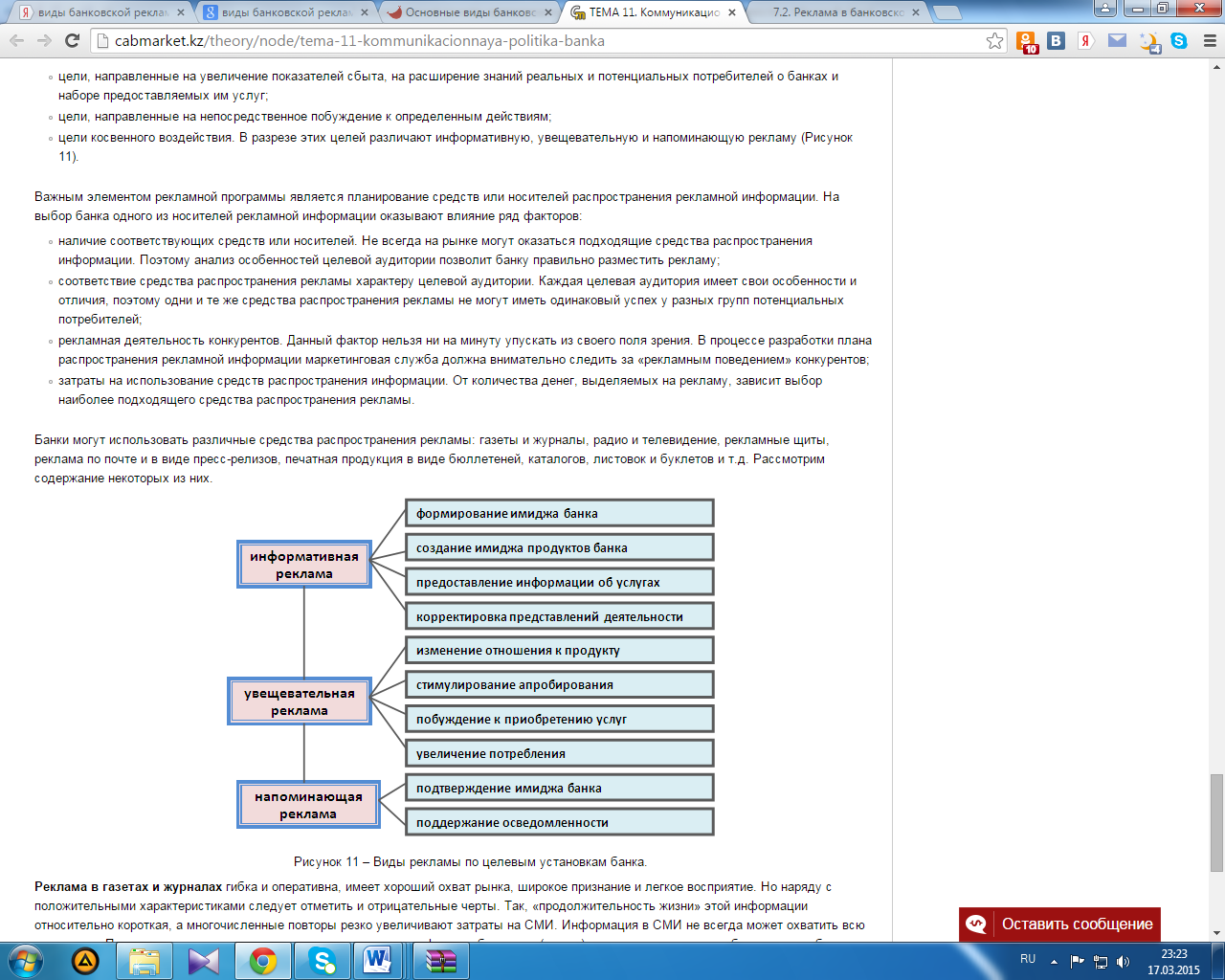1225x980 pixels.
Task: Click bold text 'Реклама в газетах и журналах'
Action: coord(128,887)
